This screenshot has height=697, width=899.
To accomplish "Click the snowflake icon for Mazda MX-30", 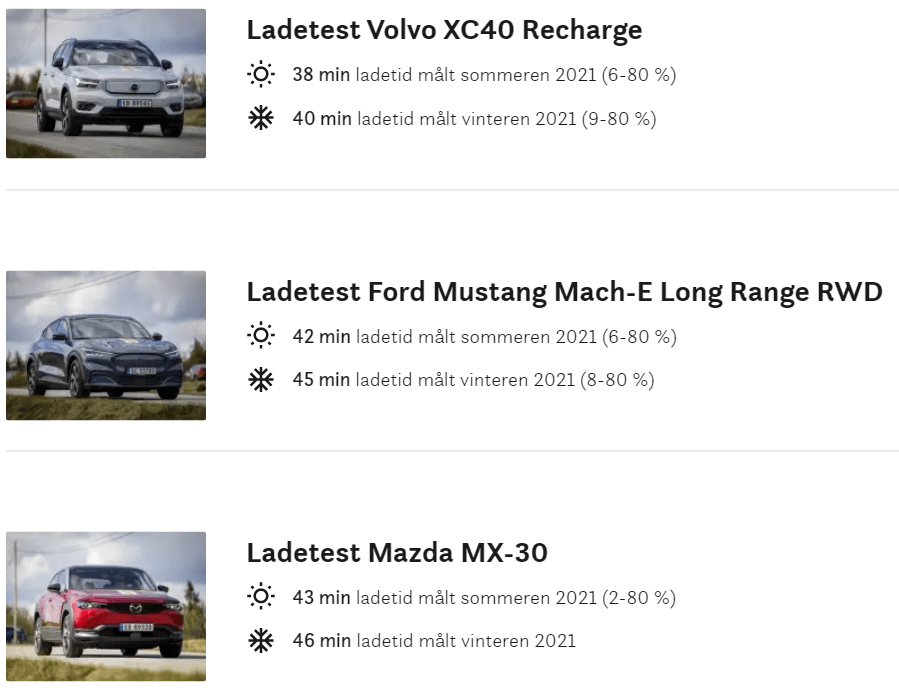I will pos(260,641).
